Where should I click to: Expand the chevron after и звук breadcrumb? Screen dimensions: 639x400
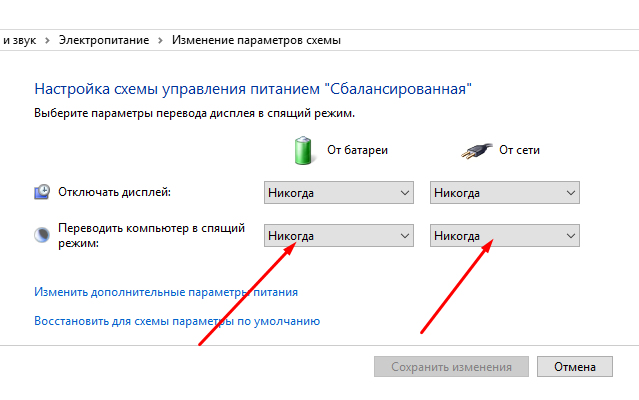pos(47,40)
